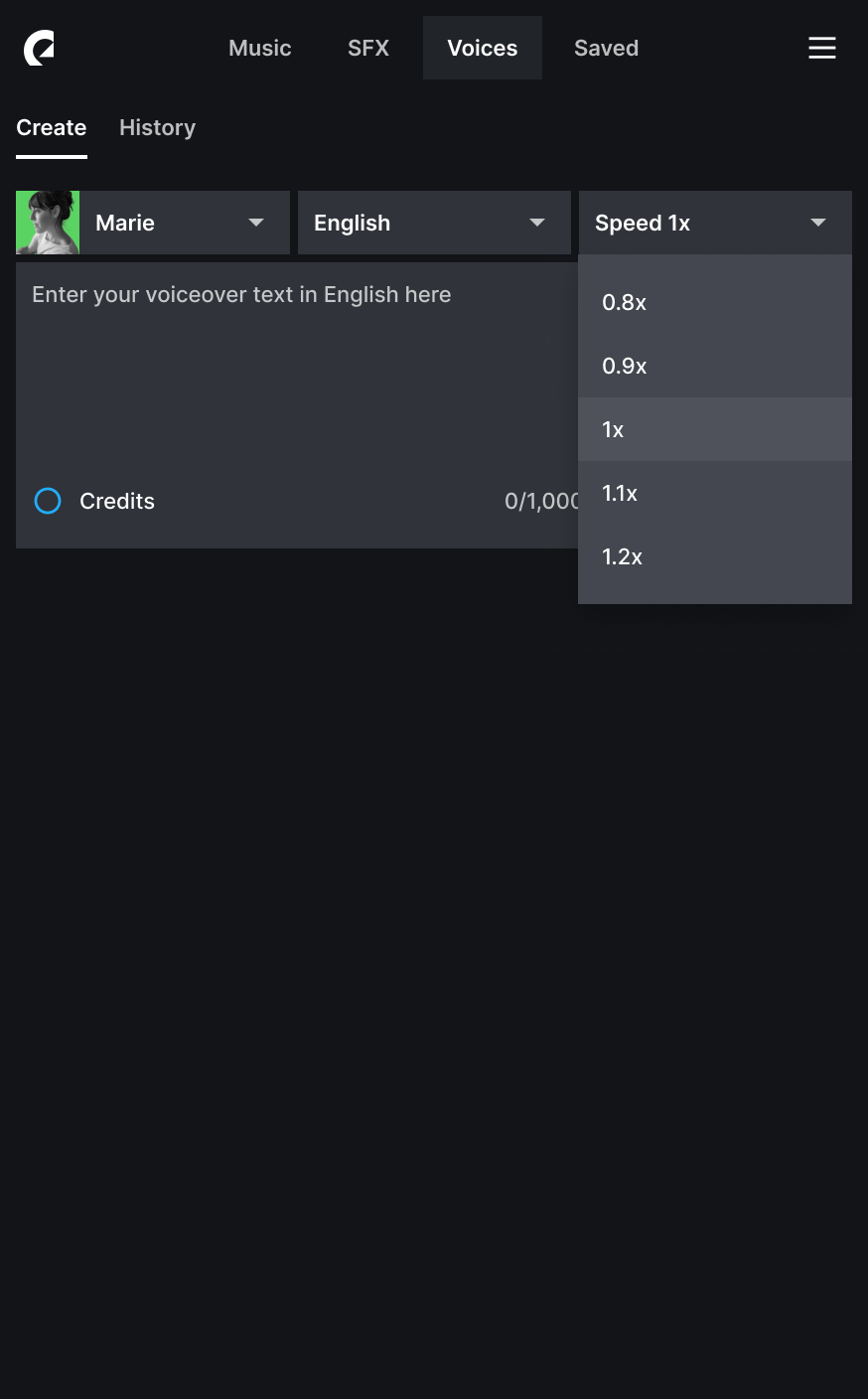Select the Create tab
868x1399 pixels.
[x=52, y=127]
